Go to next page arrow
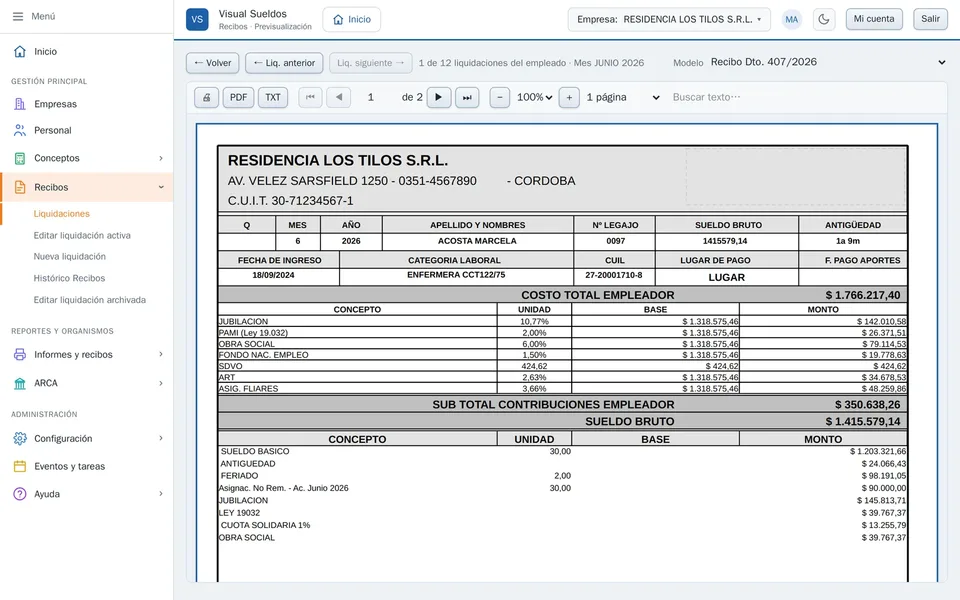This screenshot has width=960, height=600. [438, 97]
